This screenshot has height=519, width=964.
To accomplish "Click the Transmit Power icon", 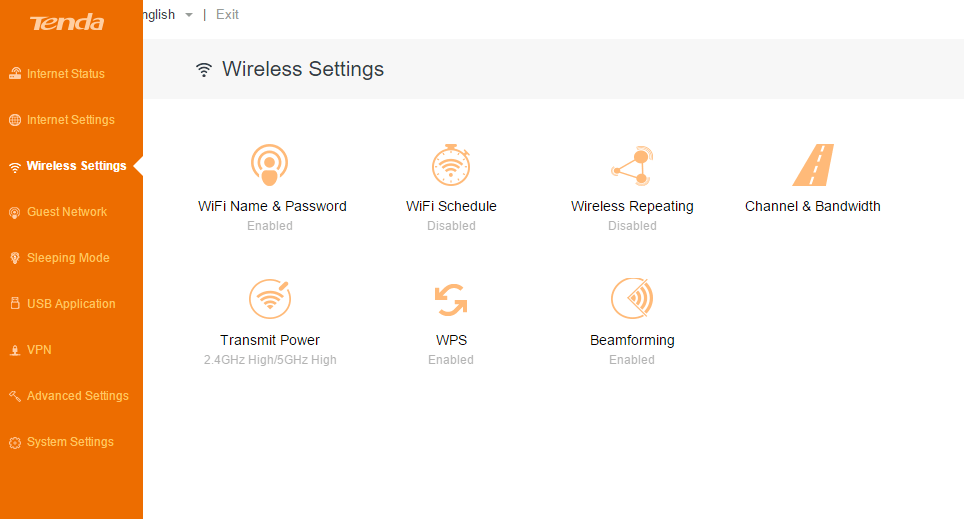I will pos(269,298).
